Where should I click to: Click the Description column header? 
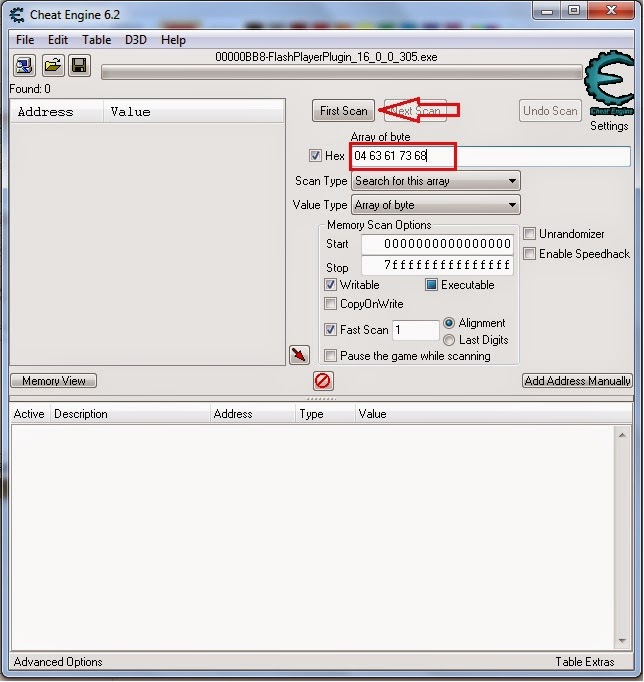coord(130,414)
